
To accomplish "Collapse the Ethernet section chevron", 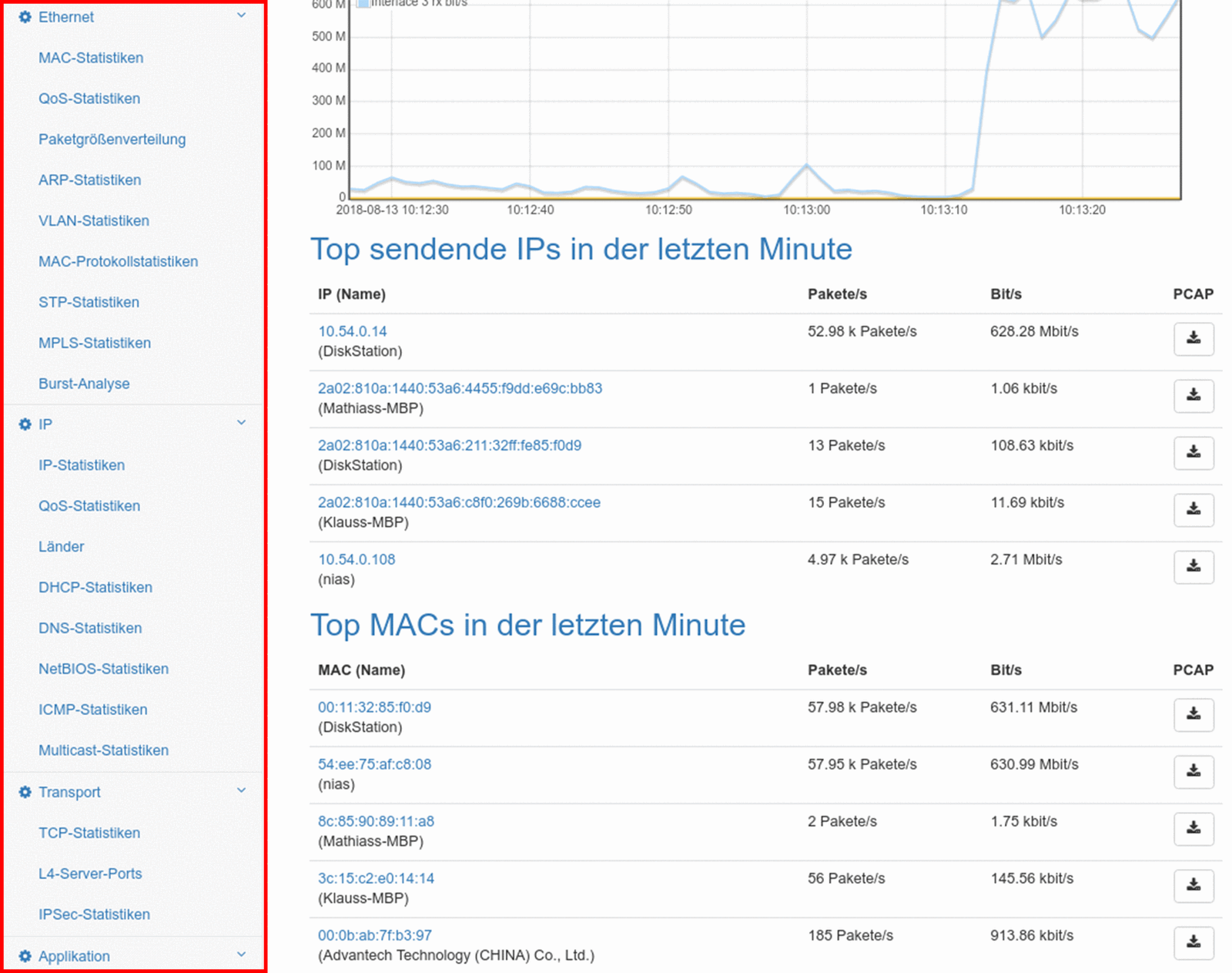I will click(241, 15).
